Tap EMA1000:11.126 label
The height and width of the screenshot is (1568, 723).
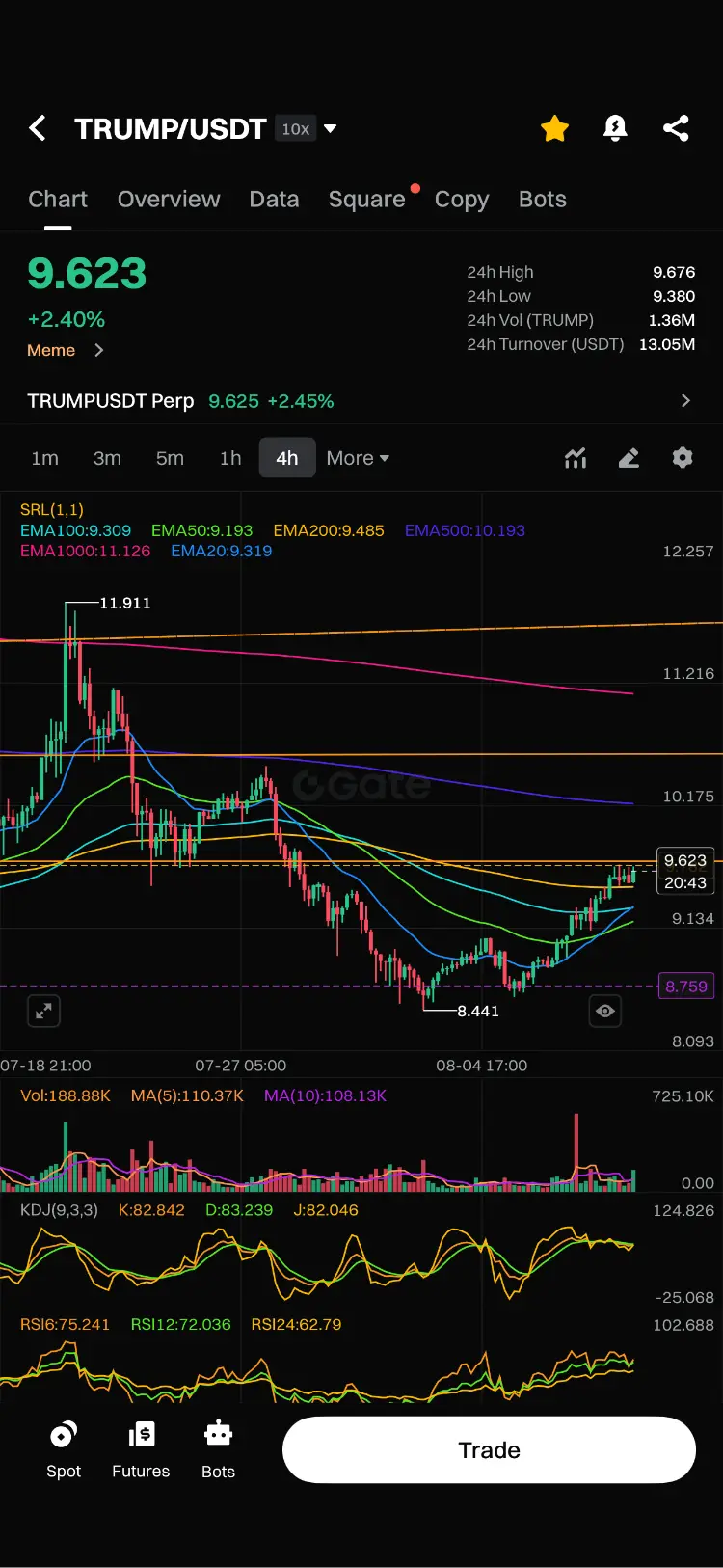pyautogui.click(x=85, y=551)
